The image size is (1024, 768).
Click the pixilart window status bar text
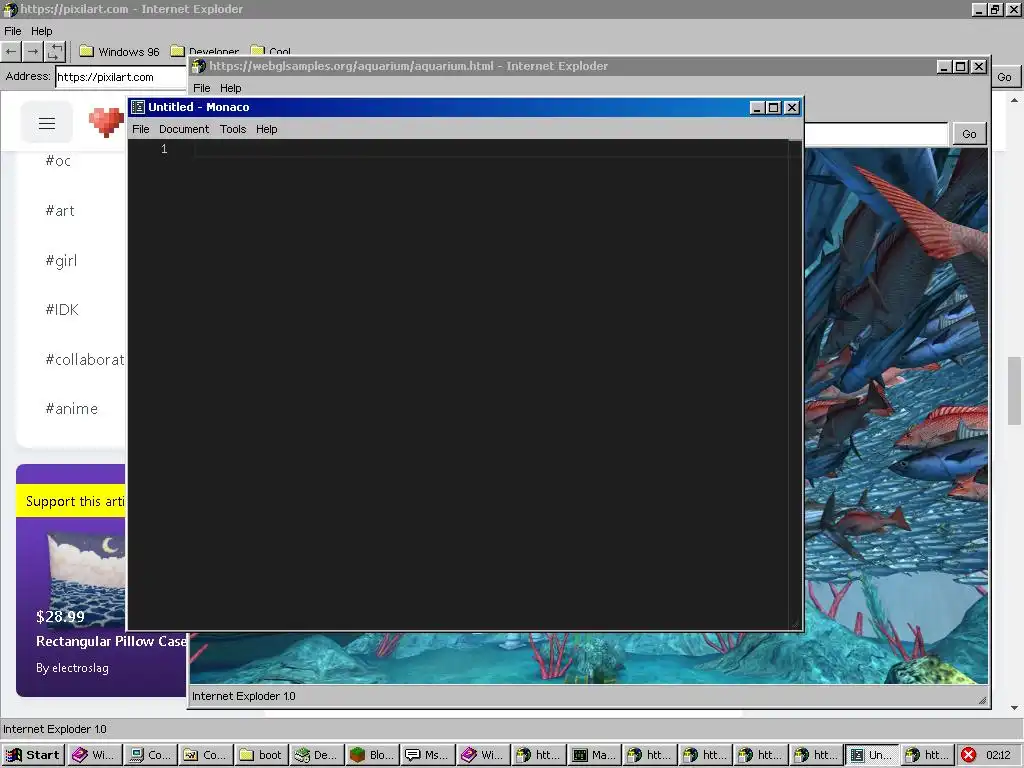pyautogui.click(x=55, y=729)
